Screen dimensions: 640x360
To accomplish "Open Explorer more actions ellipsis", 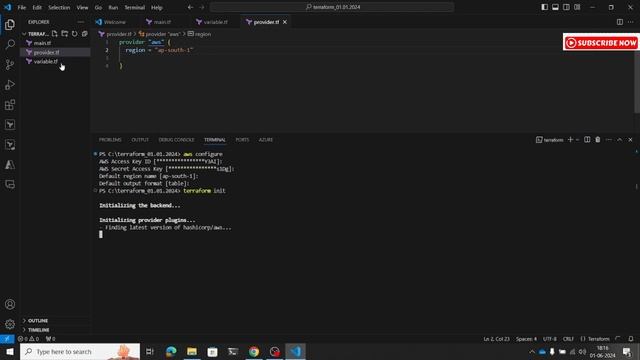I will pyautogui.click(x=80, y=22).
